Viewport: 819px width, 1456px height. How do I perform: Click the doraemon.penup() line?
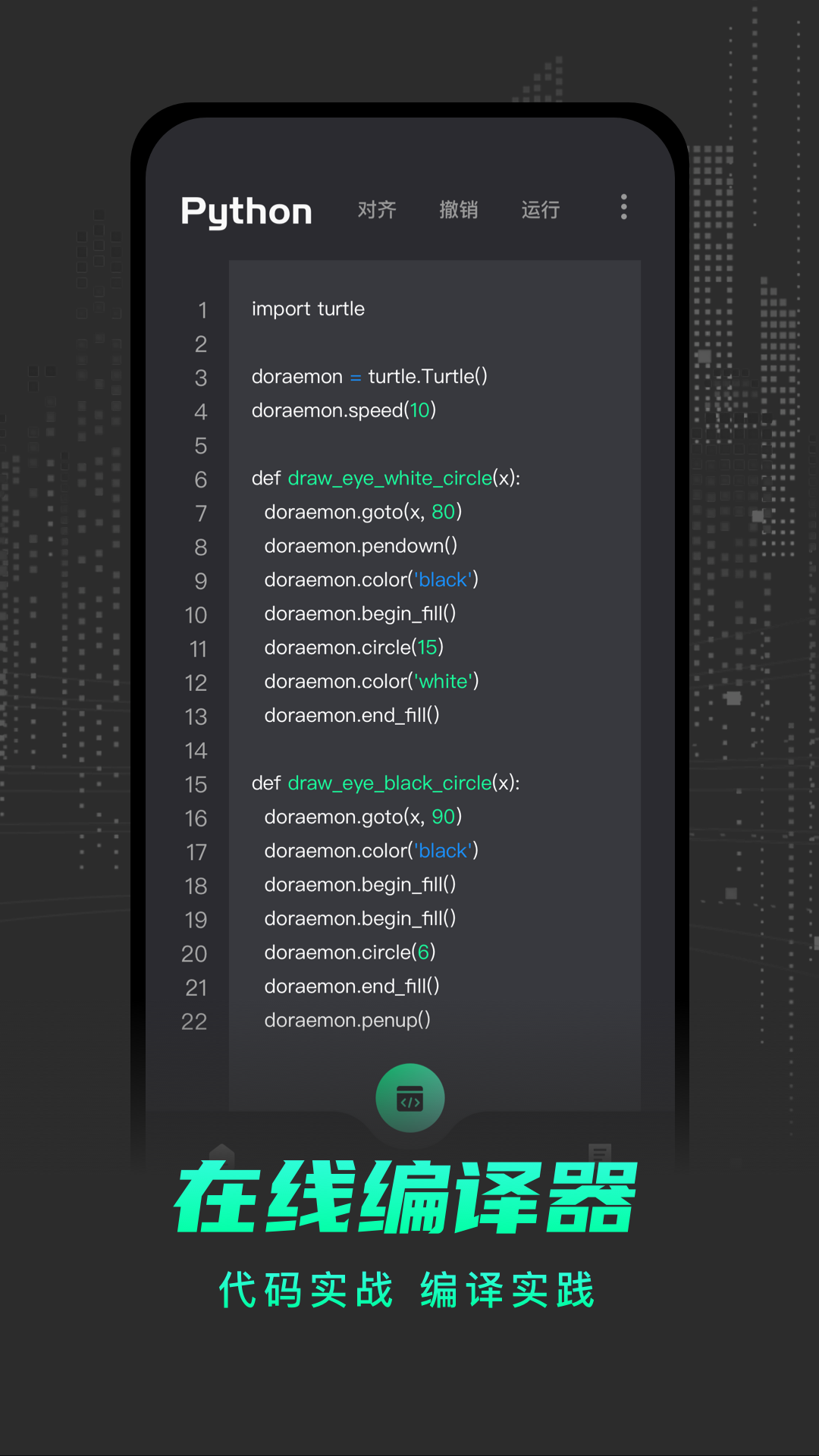click(347, 1020)
